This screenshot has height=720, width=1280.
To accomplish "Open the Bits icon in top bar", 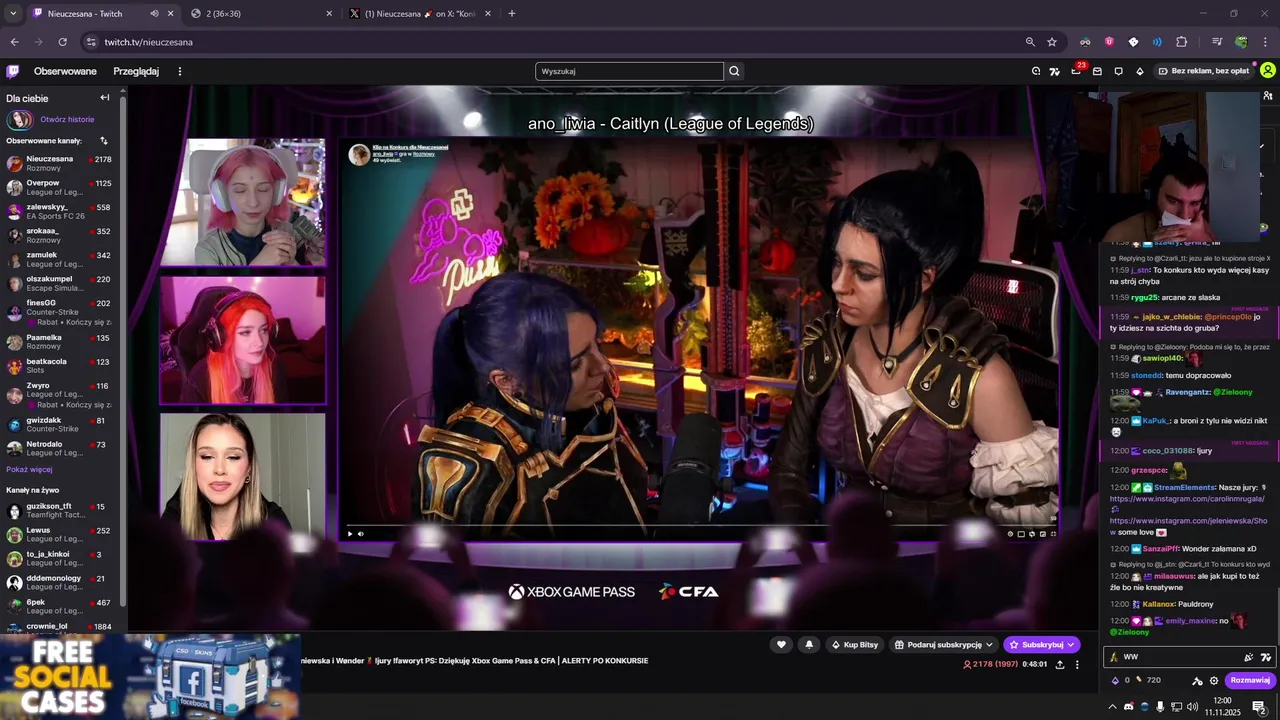I will (x=1139, y=71).
